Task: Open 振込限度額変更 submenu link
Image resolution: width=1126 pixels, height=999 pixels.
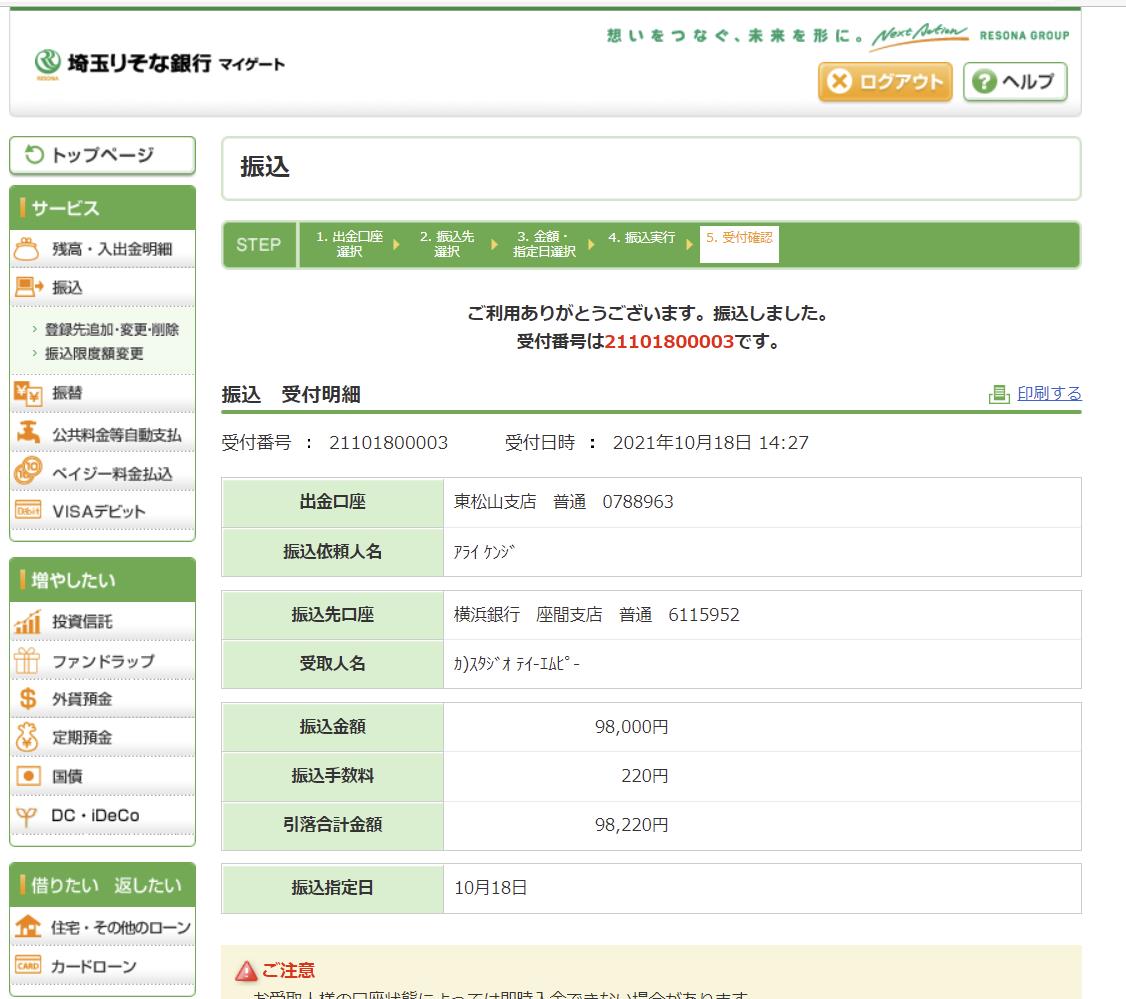Action: click(x=94, y=353)
